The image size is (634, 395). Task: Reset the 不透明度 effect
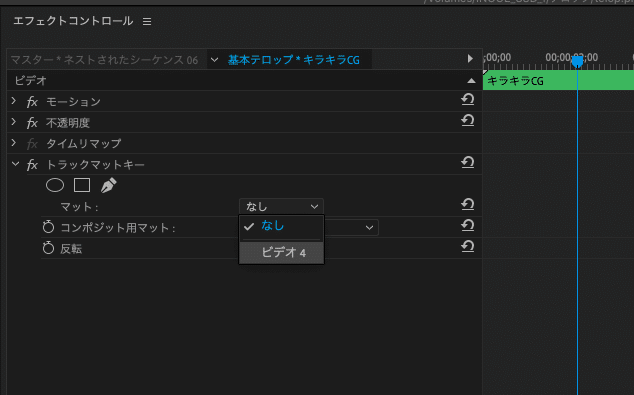point(467,120)
